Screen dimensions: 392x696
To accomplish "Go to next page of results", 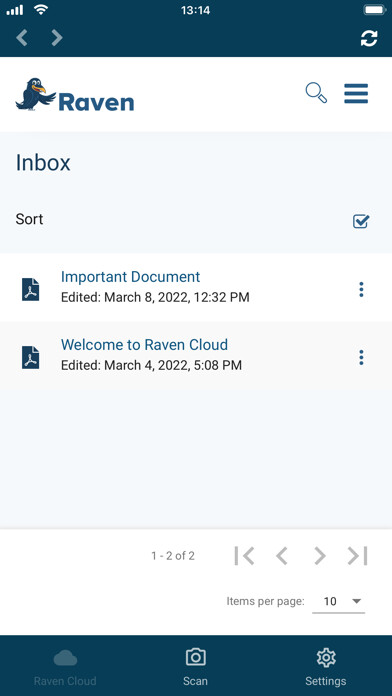I will [x=320, y=556].
